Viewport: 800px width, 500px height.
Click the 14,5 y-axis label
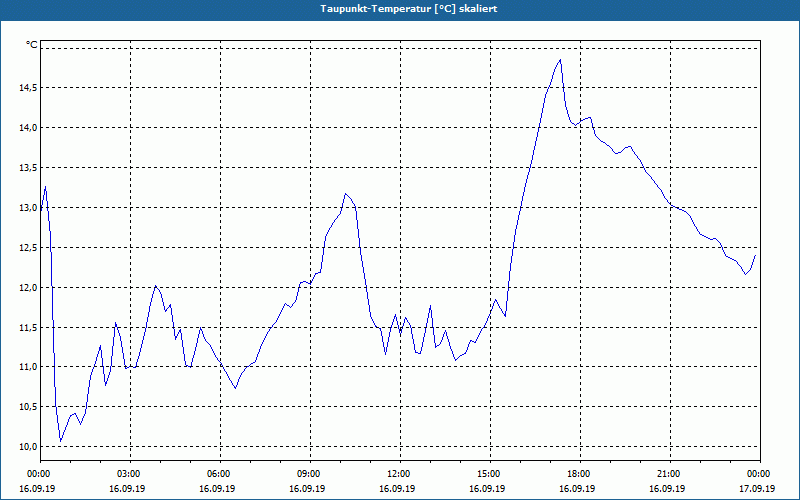29,88
